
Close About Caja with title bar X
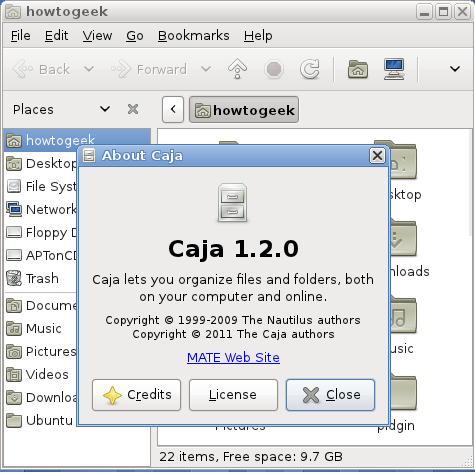(377, 155)
